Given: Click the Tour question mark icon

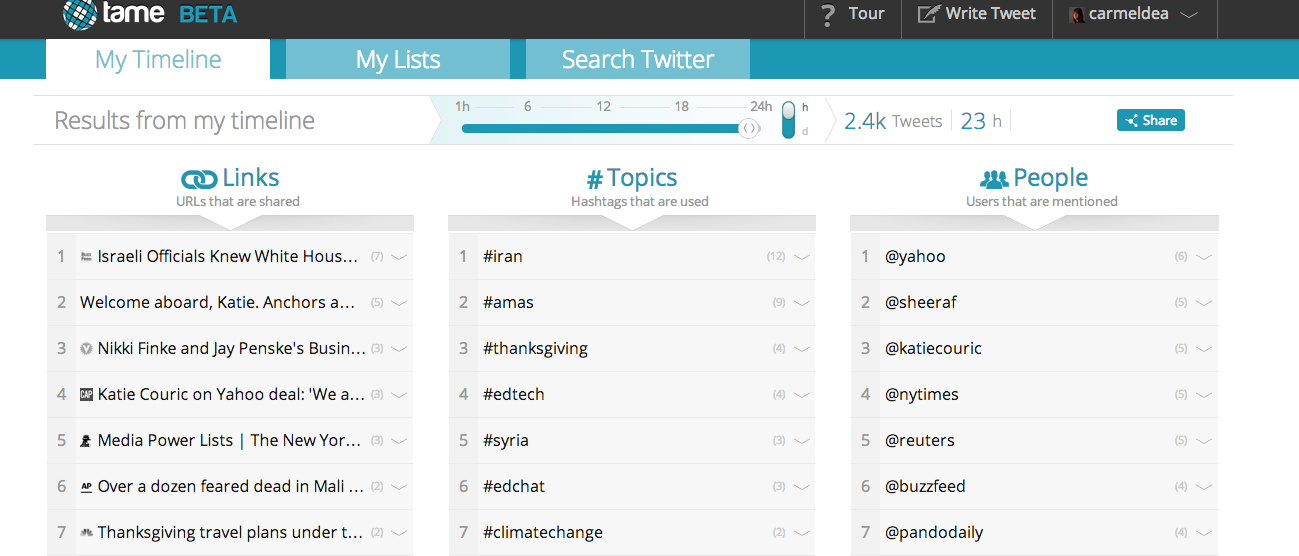Looking at the screenshot, I should coord(827,15).
